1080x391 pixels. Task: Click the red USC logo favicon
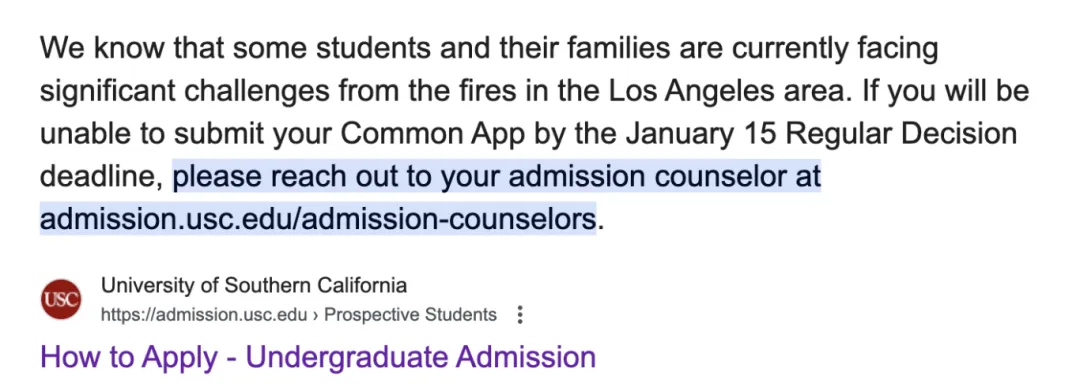click(61, 299)
